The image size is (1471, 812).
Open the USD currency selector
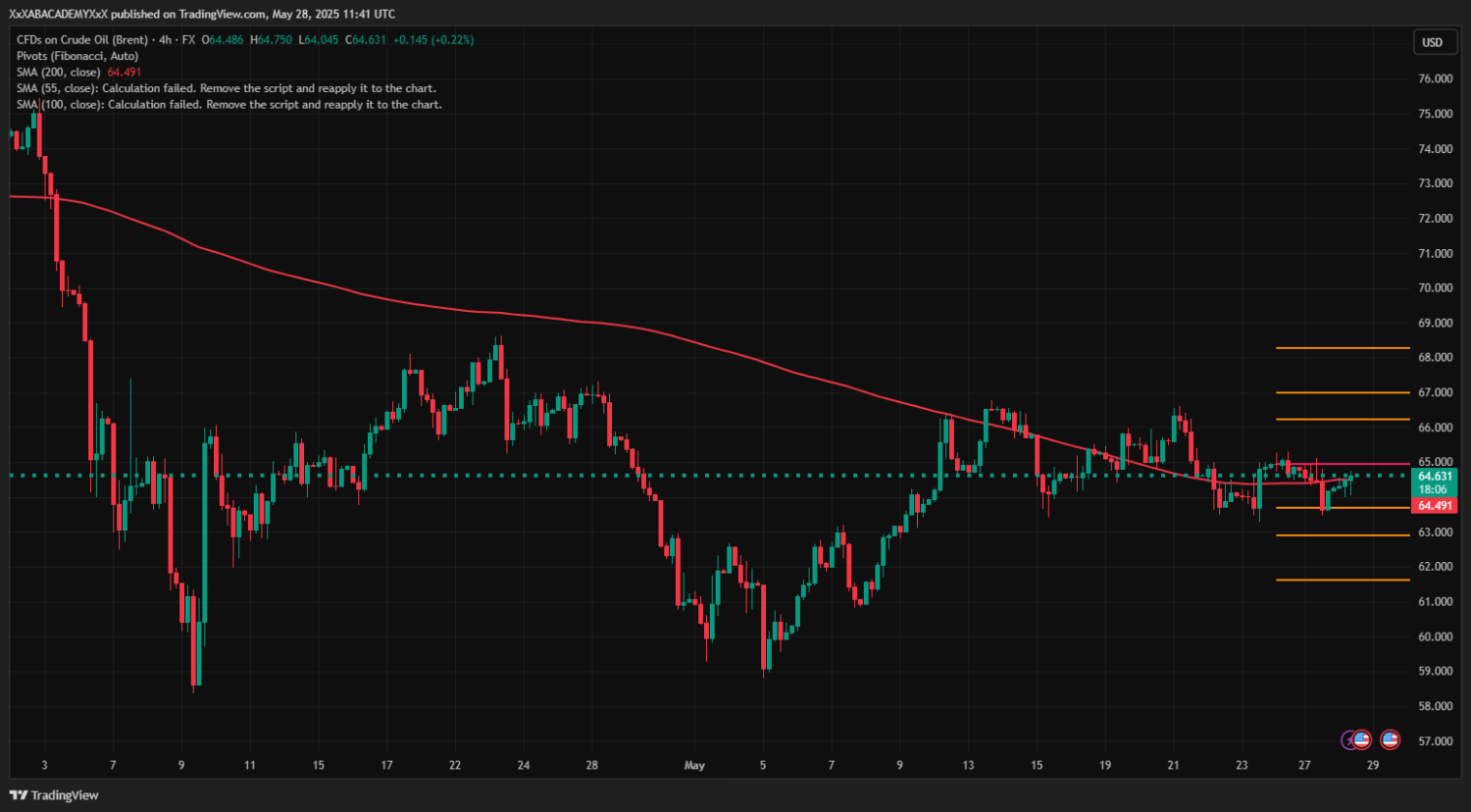click(x=1432, y=42)
